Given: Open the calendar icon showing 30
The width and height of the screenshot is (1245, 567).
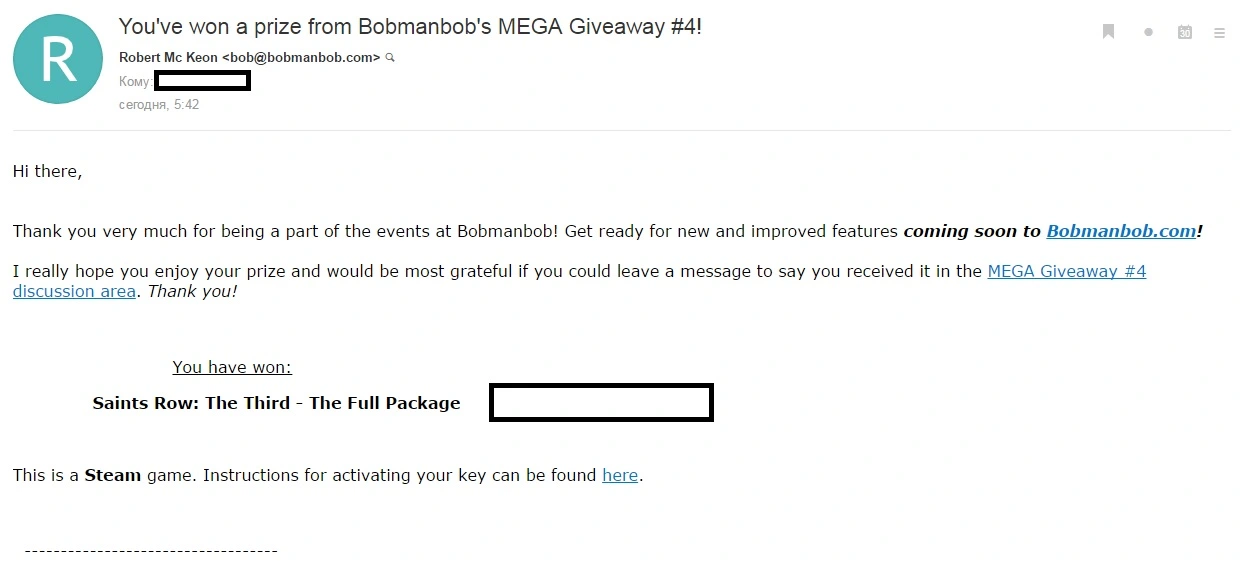Looking at the screenshot, I should click(x=1184, y=32).
